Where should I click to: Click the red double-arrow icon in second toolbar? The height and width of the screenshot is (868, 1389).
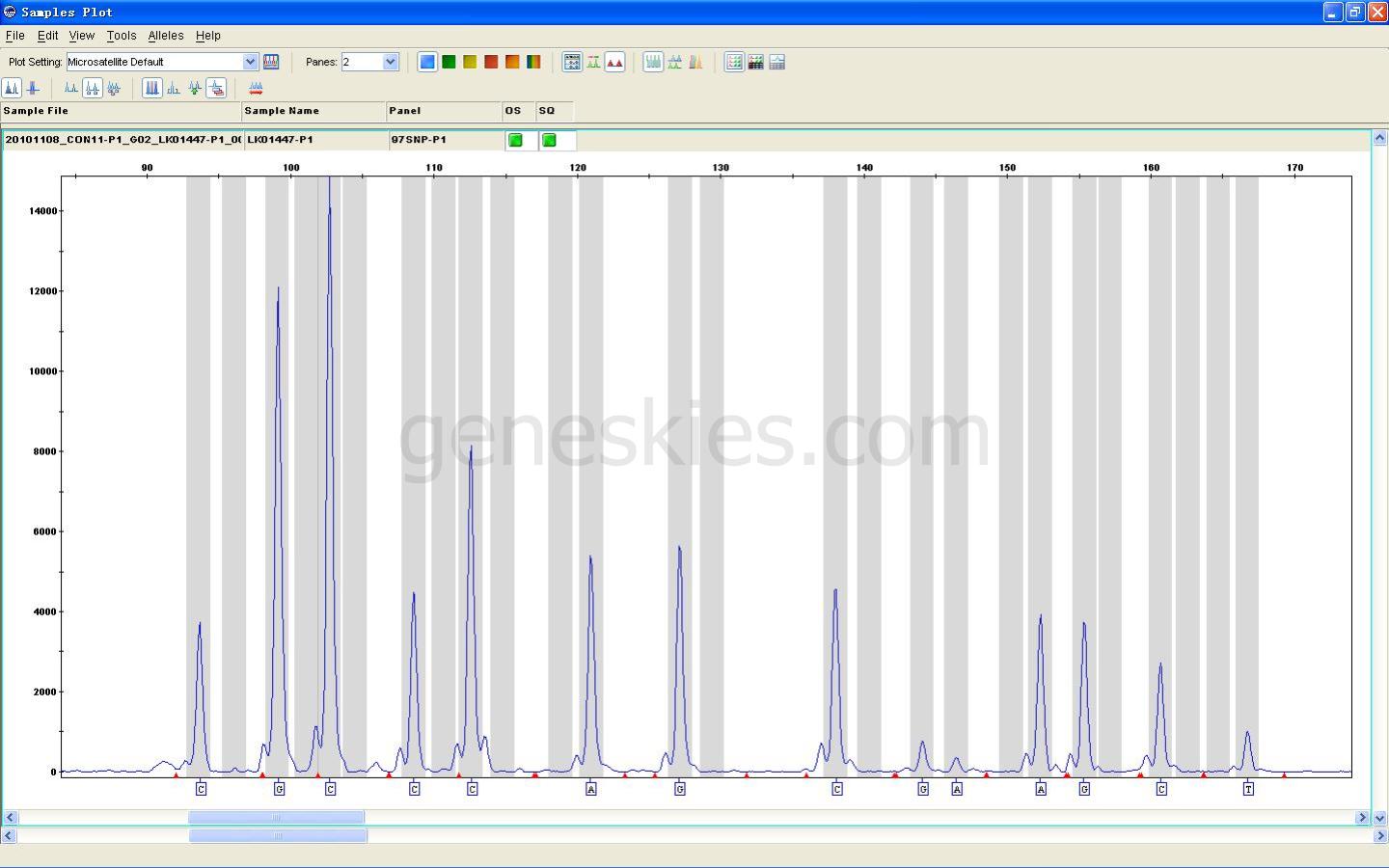[x=256, y=88]
